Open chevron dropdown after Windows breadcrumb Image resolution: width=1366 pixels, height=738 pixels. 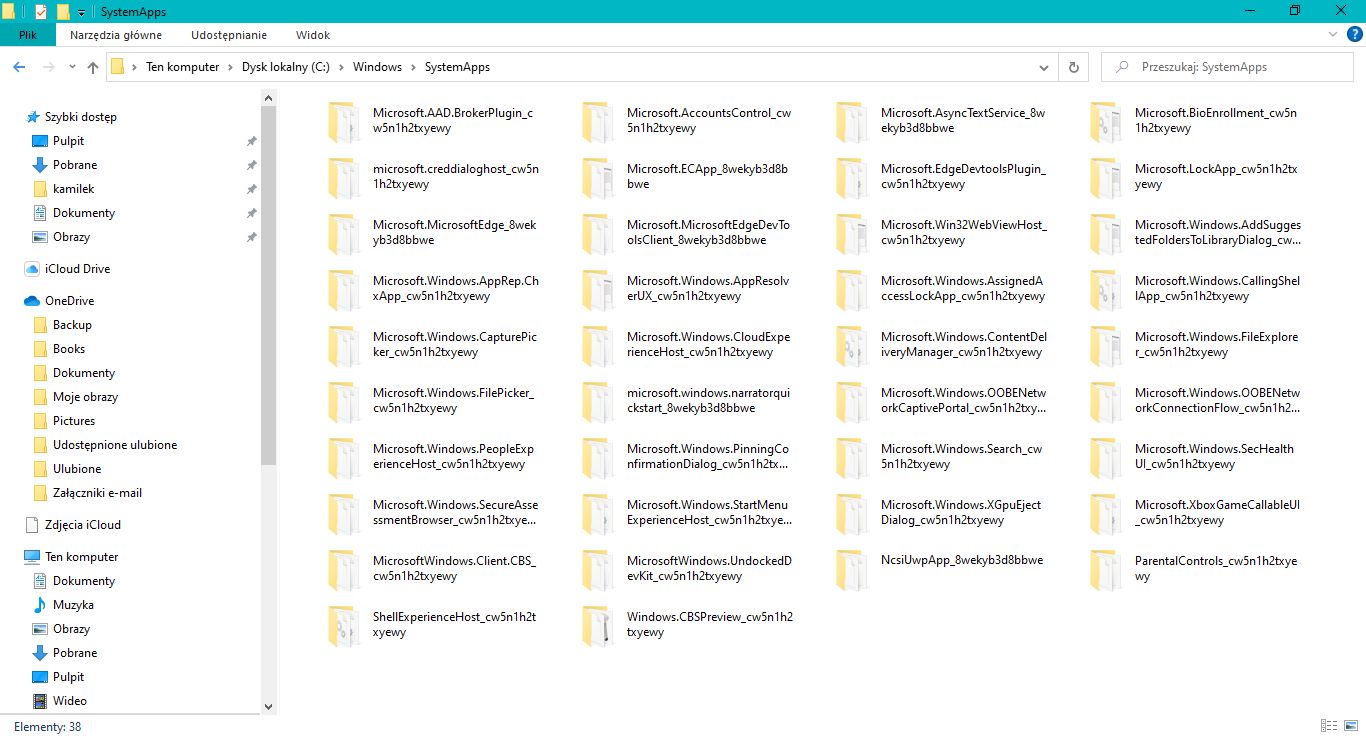pyautogui.click(x=413, y=67)
